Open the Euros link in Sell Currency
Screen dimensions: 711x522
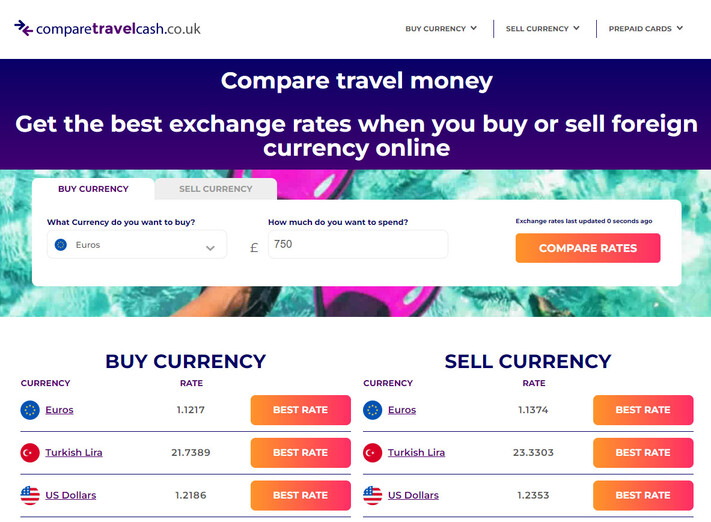point(402,410)
